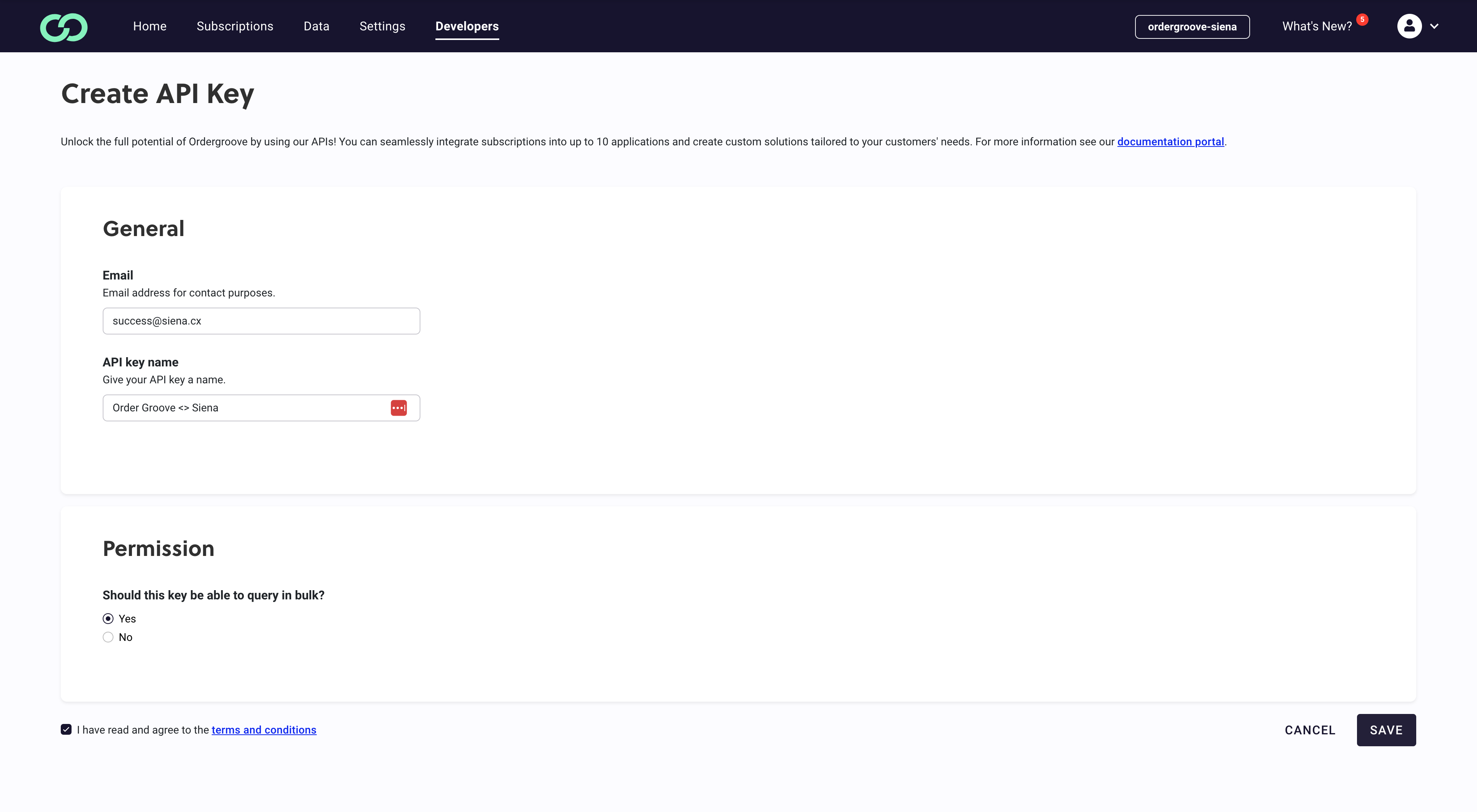Open the documentation portal link

(x=1170, y=141)
